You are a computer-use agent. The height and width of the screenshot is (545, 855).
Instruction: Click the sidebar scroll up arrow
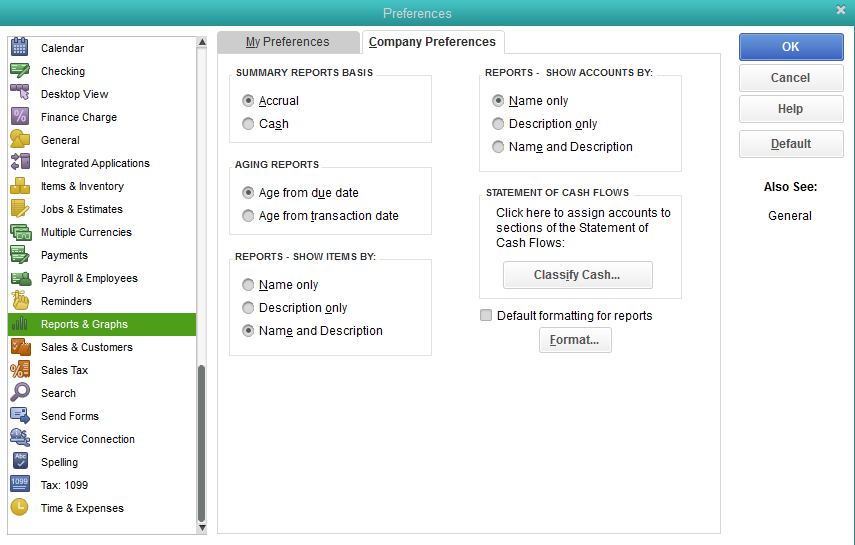coord(202,43)
